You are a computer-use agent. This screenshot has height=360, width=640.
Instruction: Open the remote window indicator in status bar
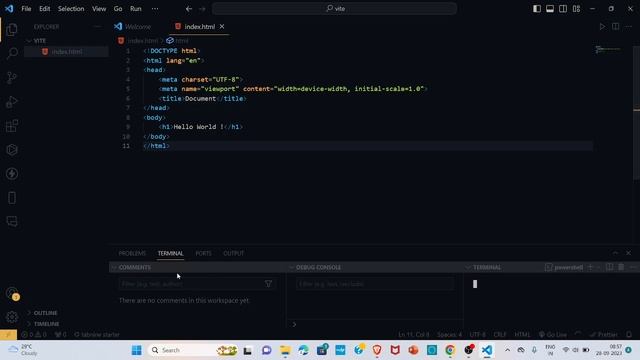point(8,334)
